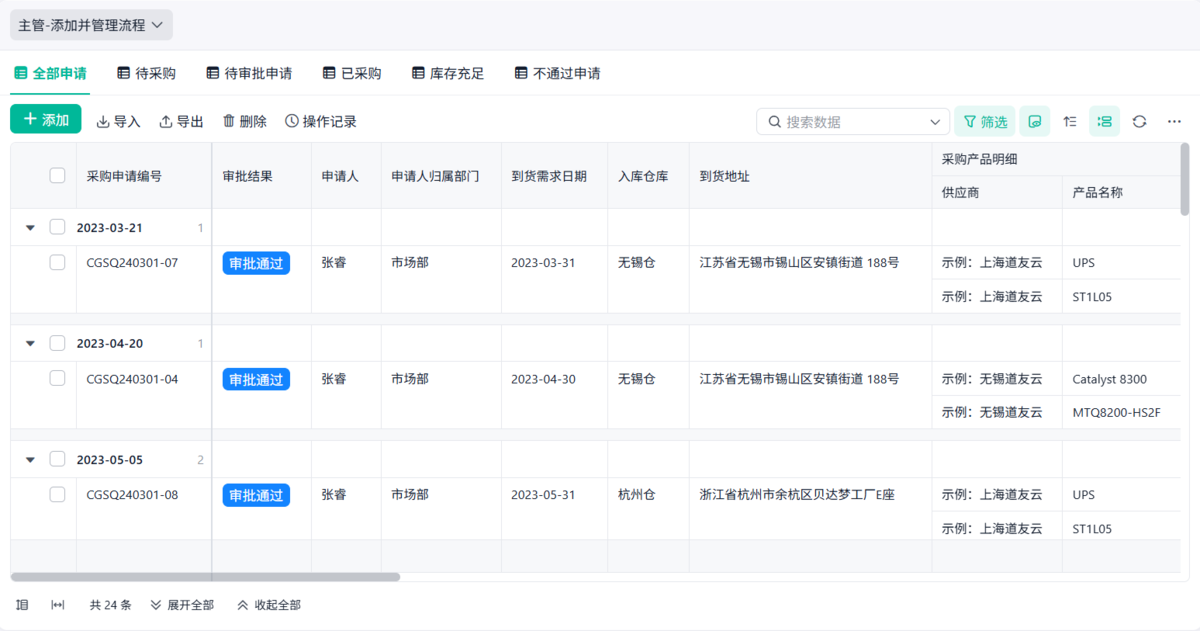
Task: Click the 供应商 column header
Action: click(996, 192)
